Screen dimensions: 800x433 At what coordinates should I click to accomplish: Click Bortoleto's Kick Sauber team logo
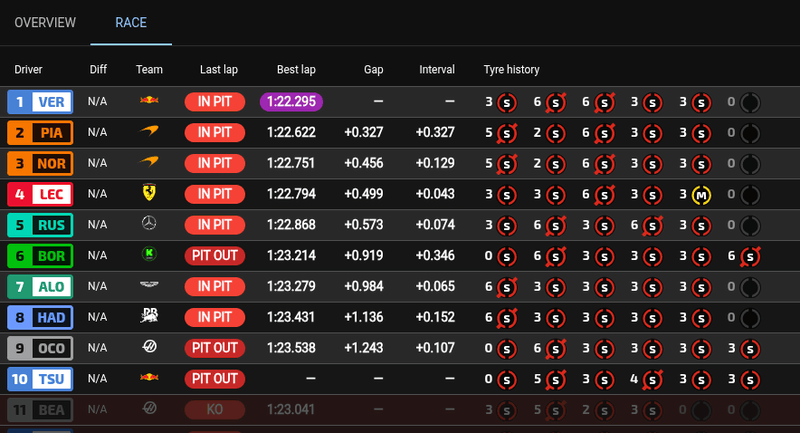(x=149, y=255)
